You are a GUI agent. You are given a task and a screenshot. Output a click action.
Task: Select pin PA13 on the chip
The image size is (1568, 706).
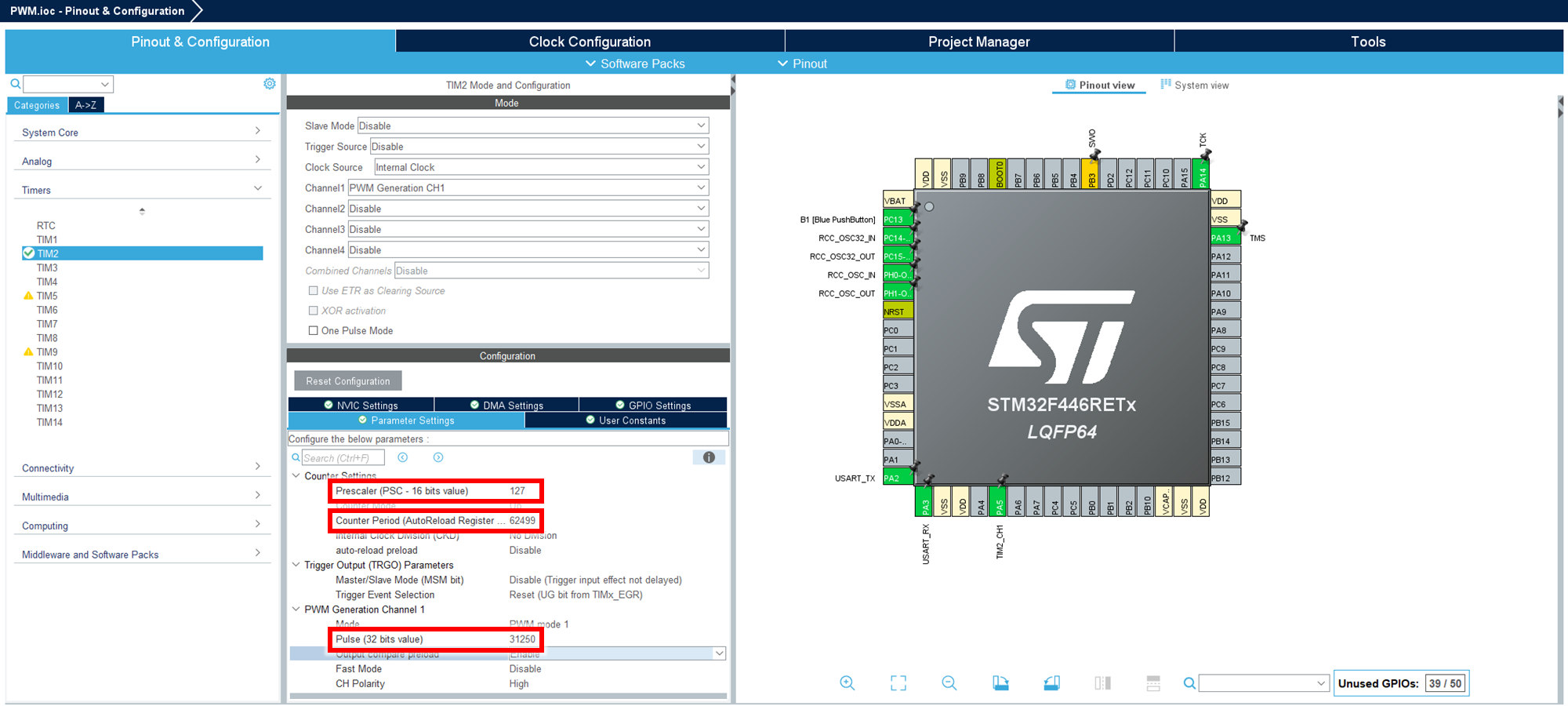[1225, 238]
